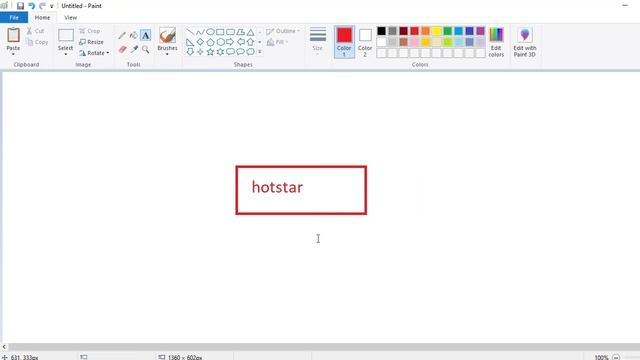Open the Shape Fill dropdown
The width and height of the screenshot is (640, 360).
click(277, 42)
